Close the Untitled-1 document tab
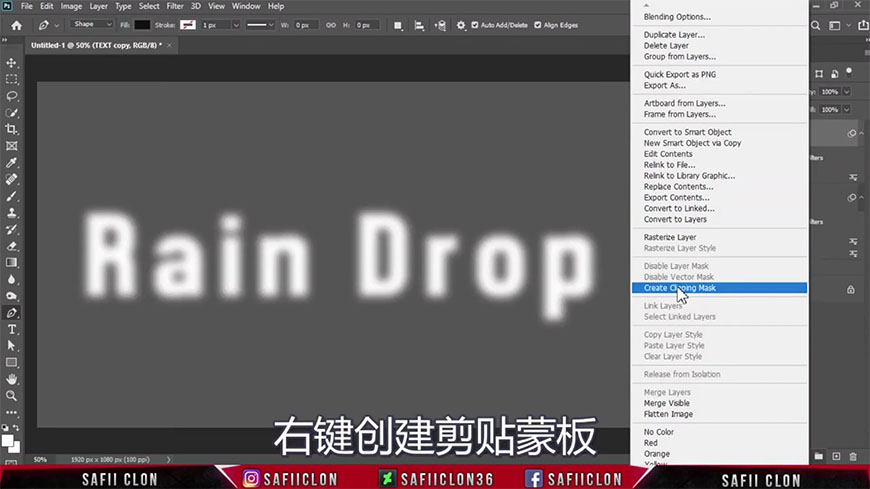 coord(169,46)
